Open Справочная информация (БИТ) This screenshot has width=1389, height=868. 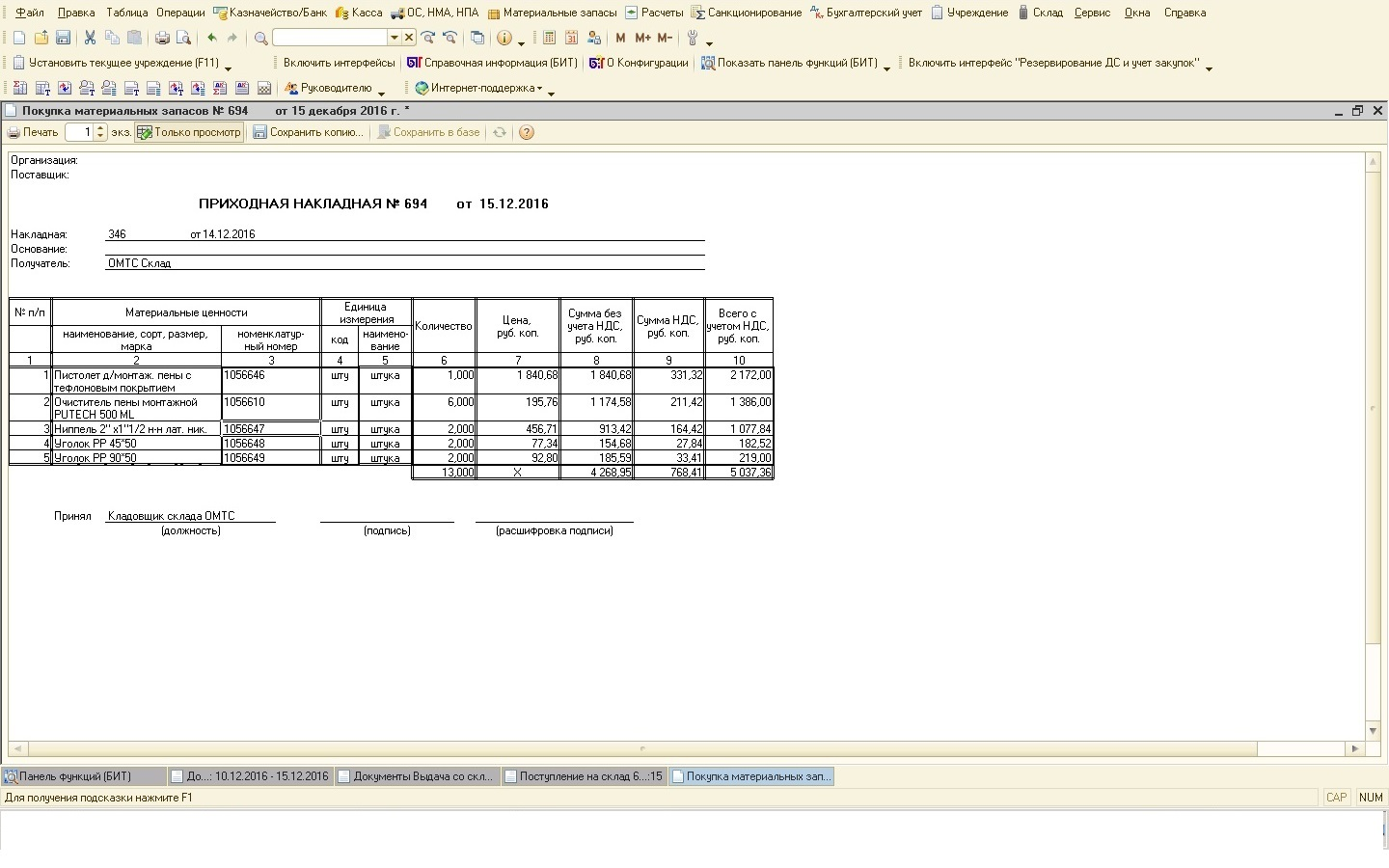point(492,63)
